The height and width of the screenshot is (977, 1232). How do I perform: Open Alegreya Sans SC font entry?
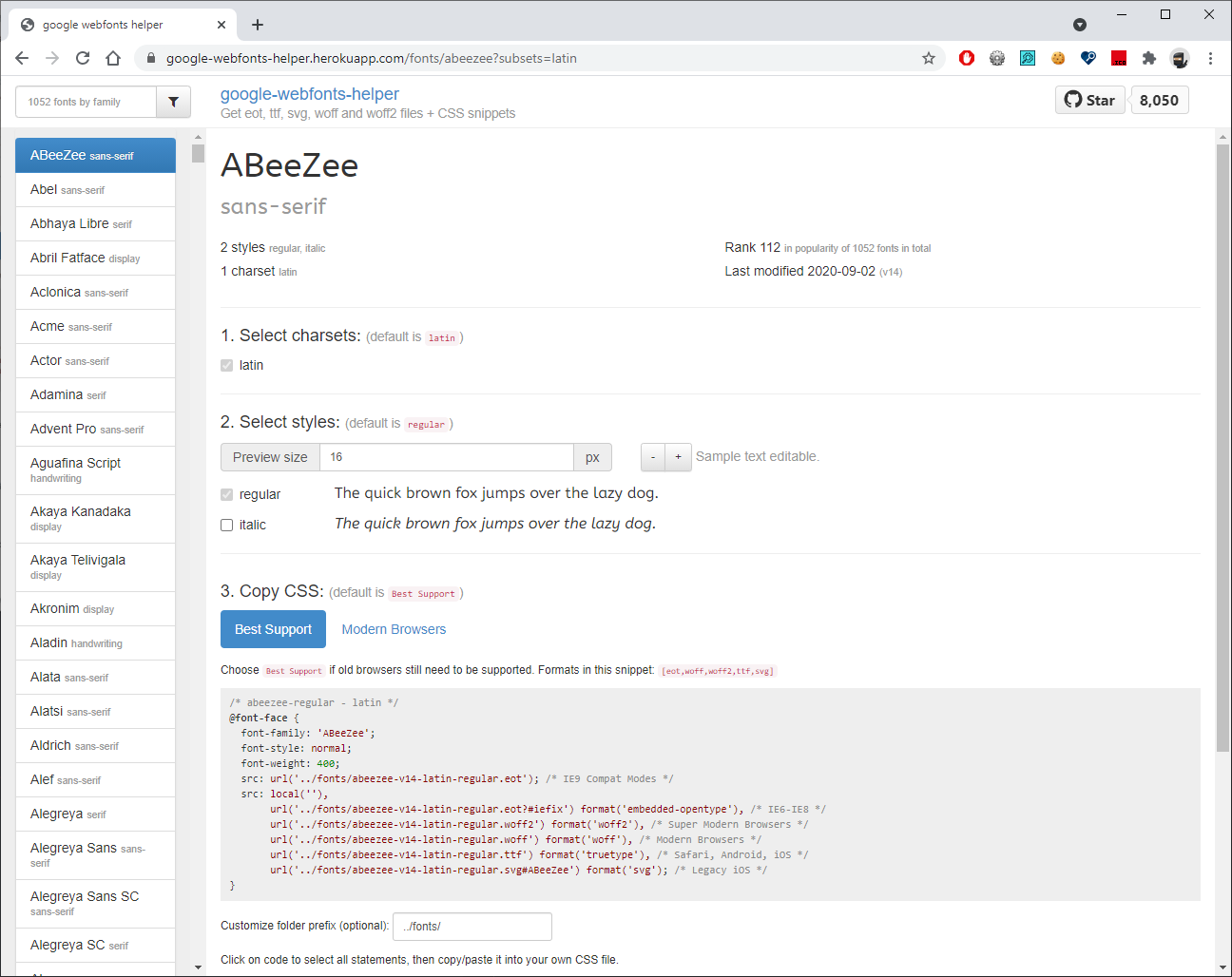95,903
